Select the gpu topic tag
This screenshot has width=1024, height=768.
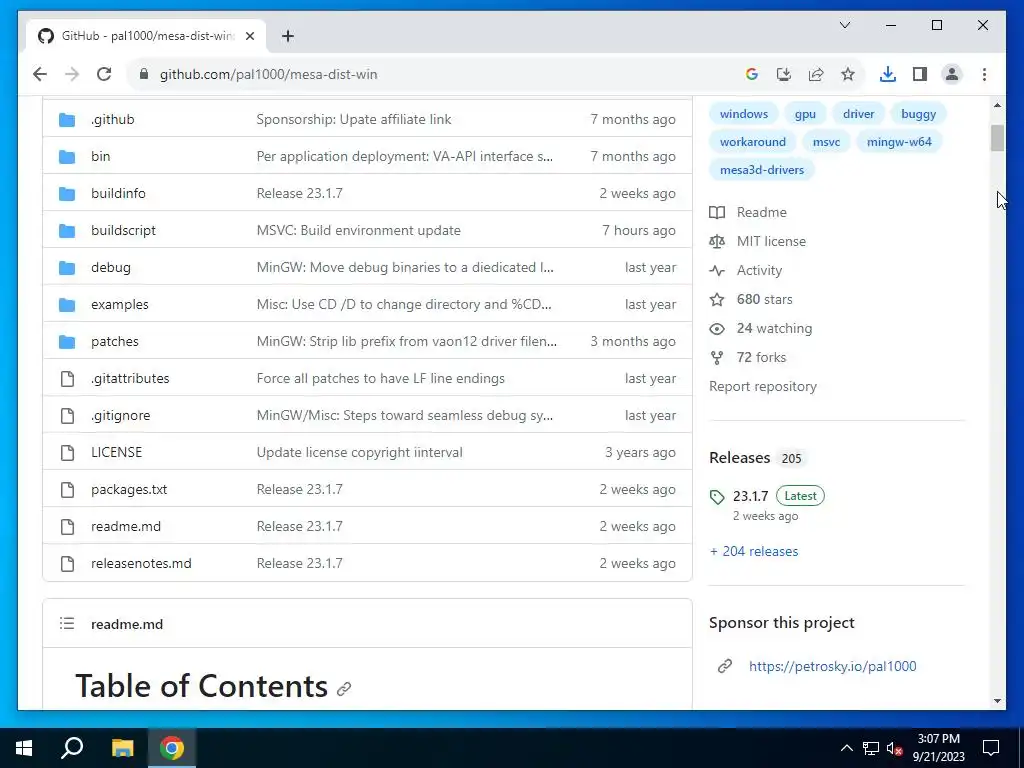click(x=805, y=114)
